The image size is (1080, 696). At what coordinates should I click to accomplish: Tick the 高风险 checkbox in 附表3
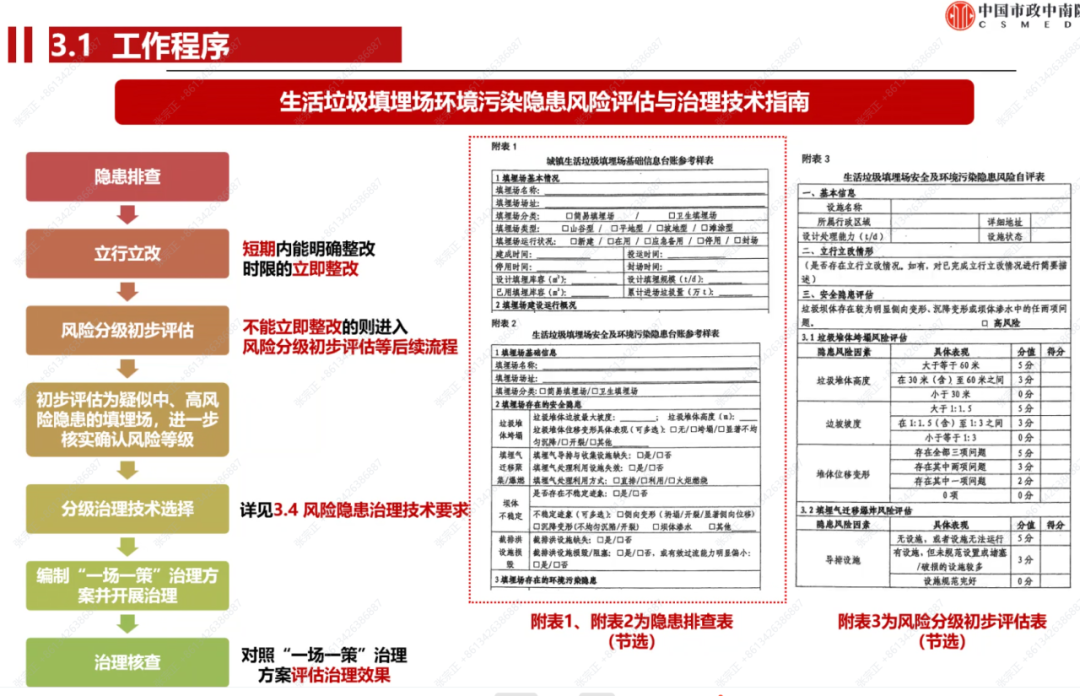coord(983,323)
